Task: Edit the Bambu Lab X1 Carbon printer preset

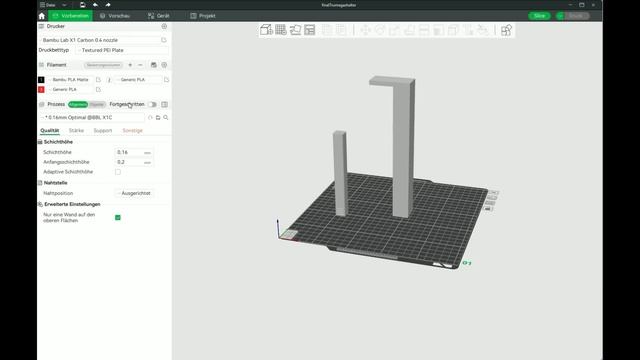Action: (164, 40)
